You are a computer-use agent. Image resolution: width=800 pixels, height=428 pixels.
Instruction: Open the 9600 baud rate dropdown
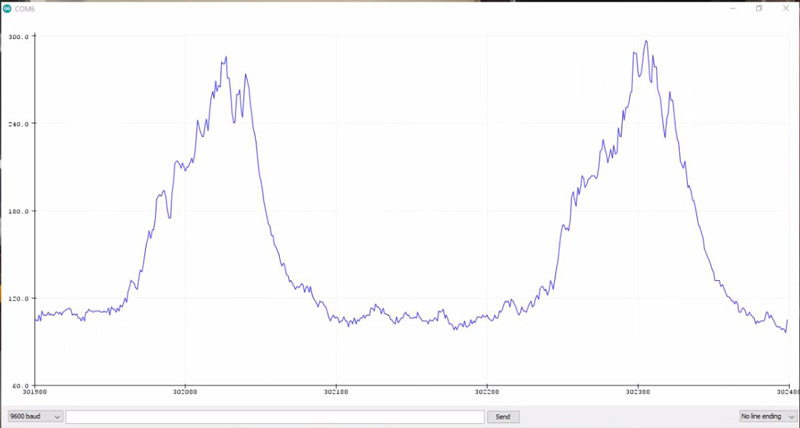(34, 416)
